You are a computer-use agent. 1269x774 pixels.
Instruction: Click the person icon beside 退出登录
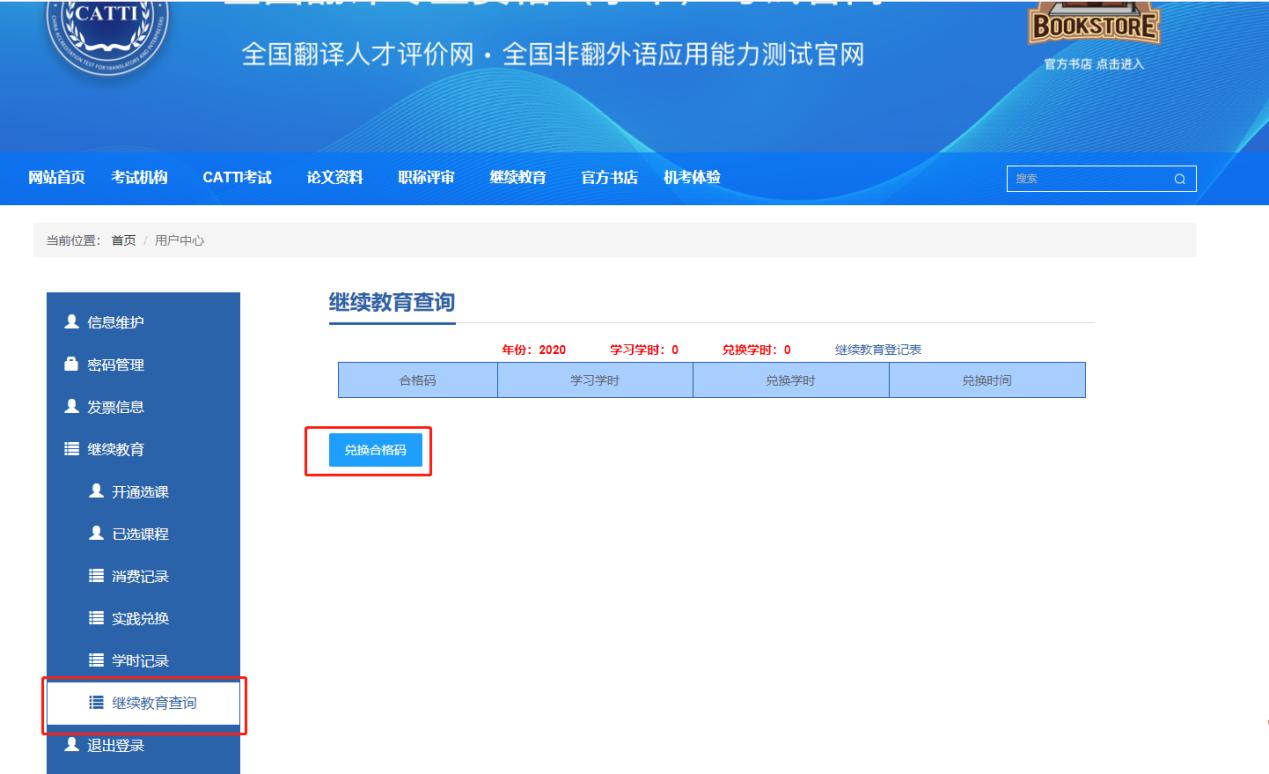click(x=71, y=745)
